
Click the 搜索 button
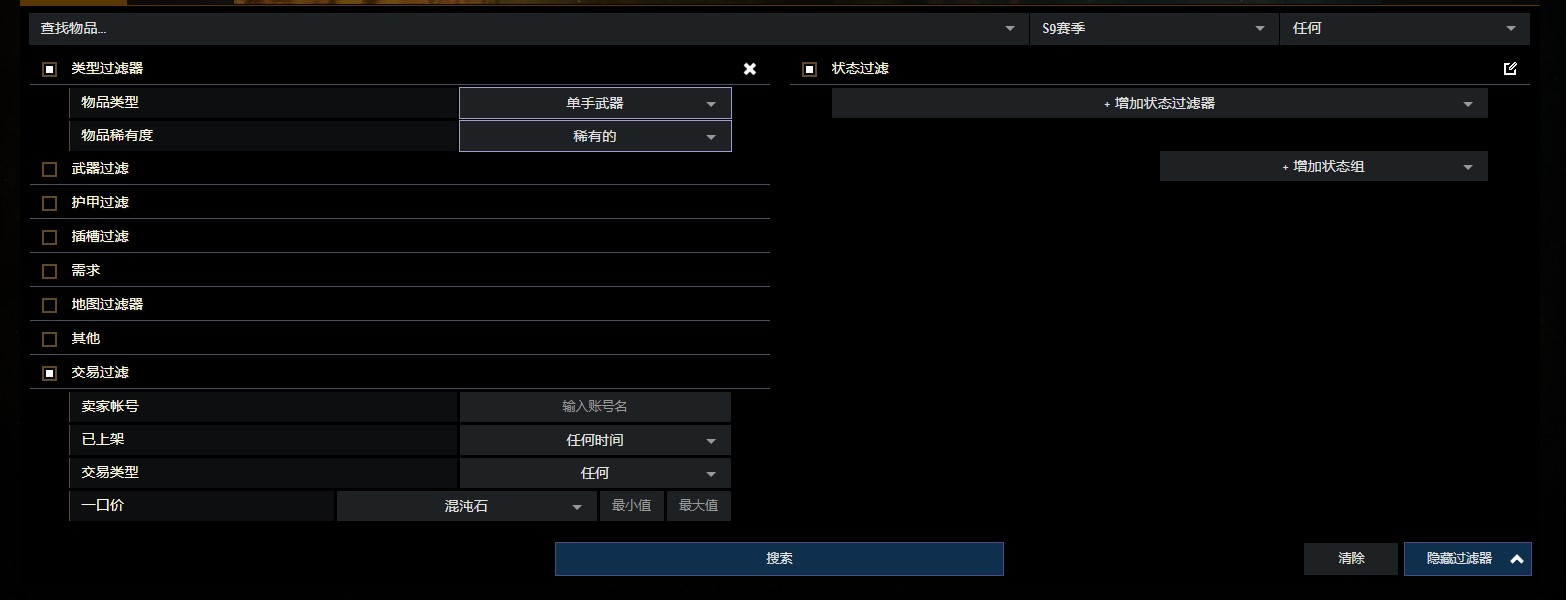(x=779, y=559)
